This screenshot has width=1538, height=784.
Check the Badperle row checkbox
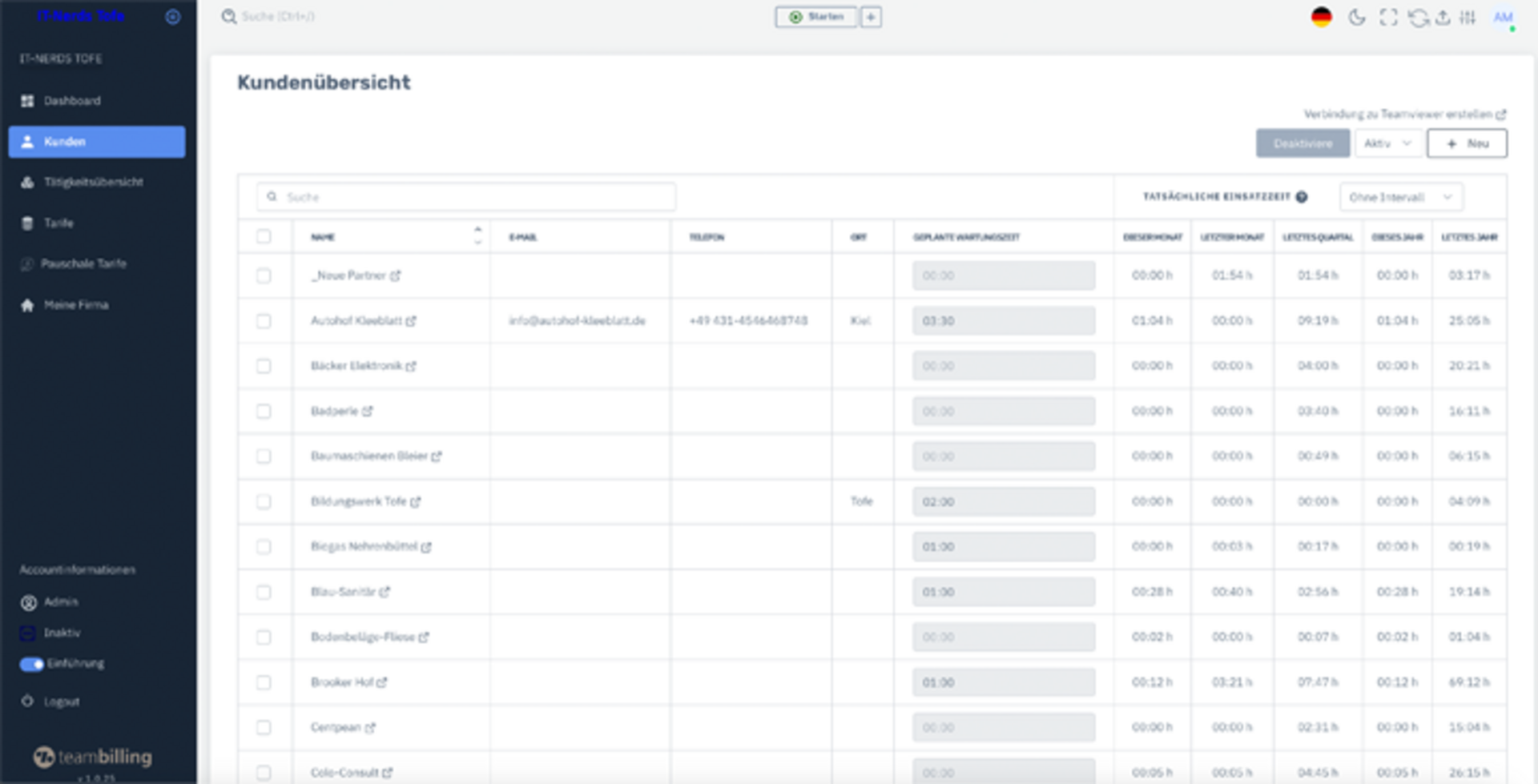[264, 411]
